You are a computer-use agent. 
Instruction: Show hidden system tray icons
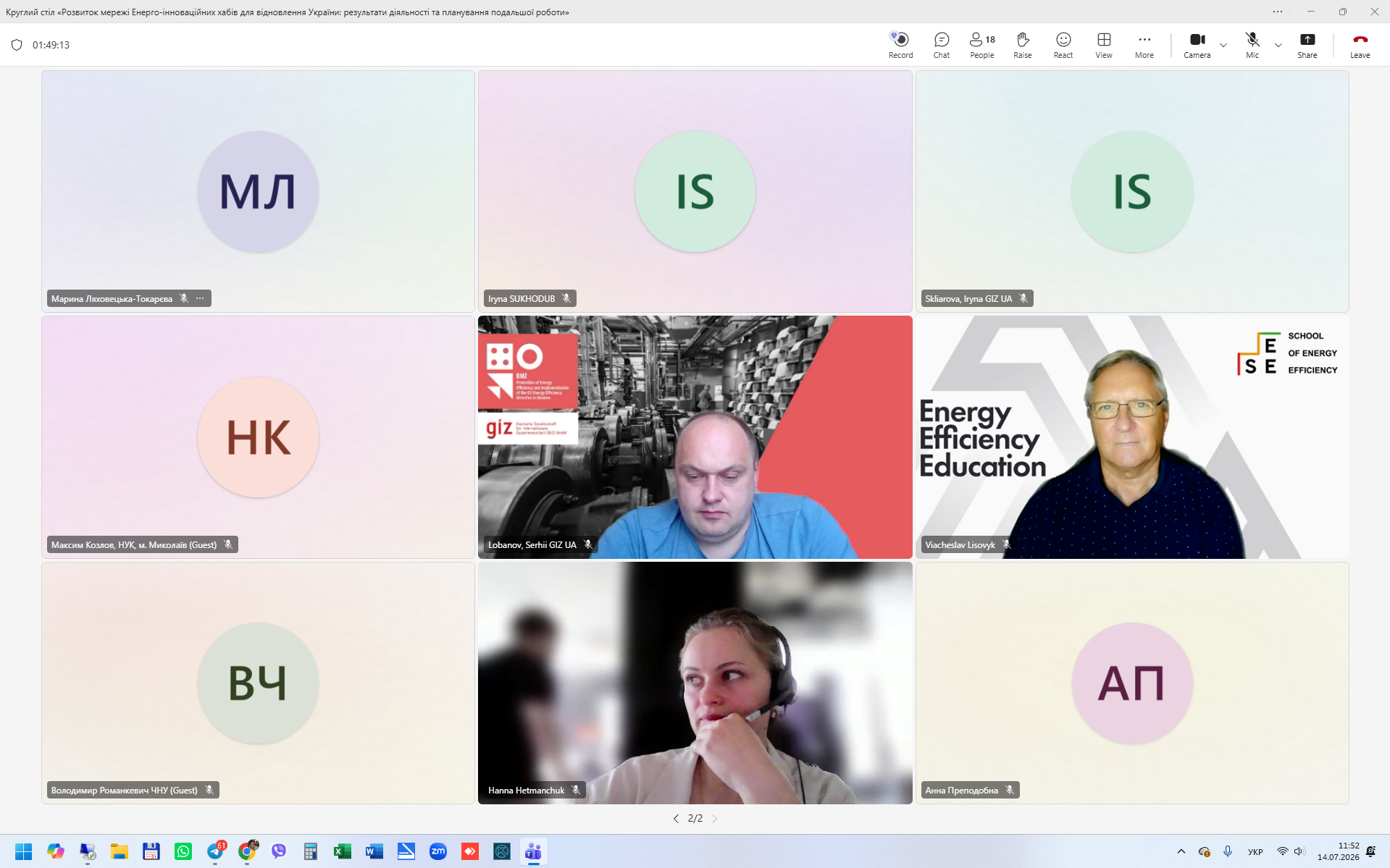1181,851
